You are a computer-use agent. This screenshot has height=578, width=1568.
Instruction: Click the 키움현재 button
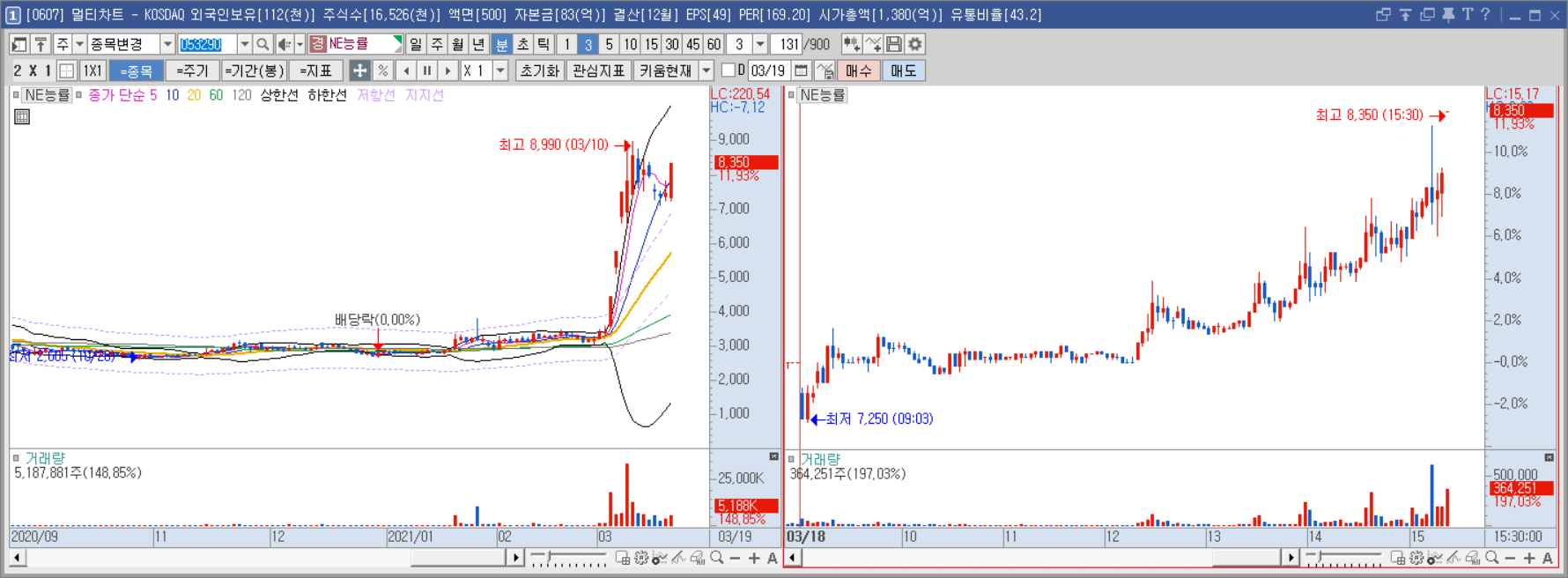(666, 70)
